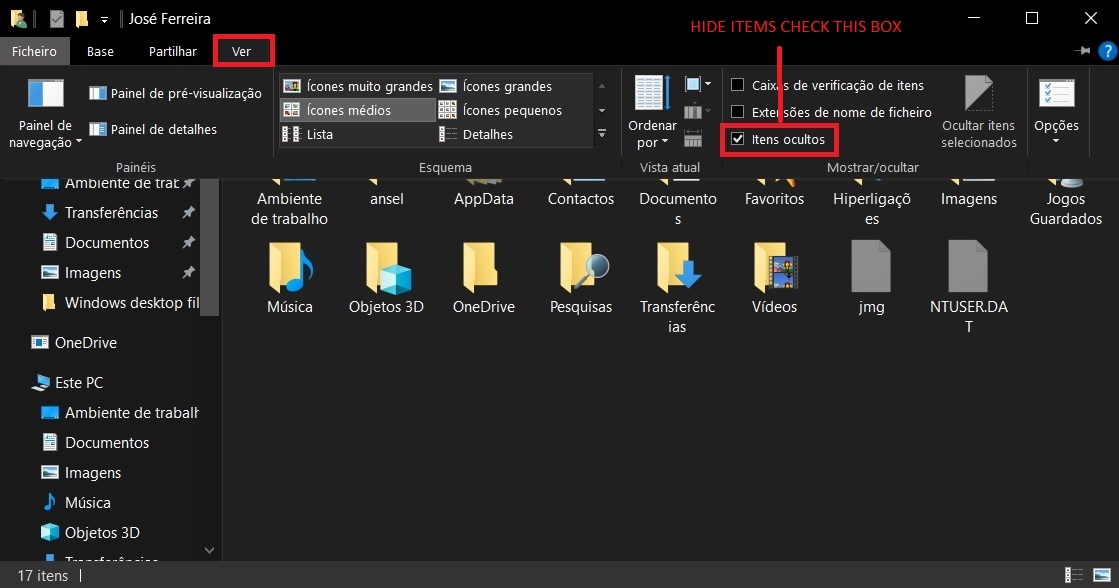Select OneDrive in the navigation pane
This screenshot has height=588, width=1119.
[x=85, y=342]
